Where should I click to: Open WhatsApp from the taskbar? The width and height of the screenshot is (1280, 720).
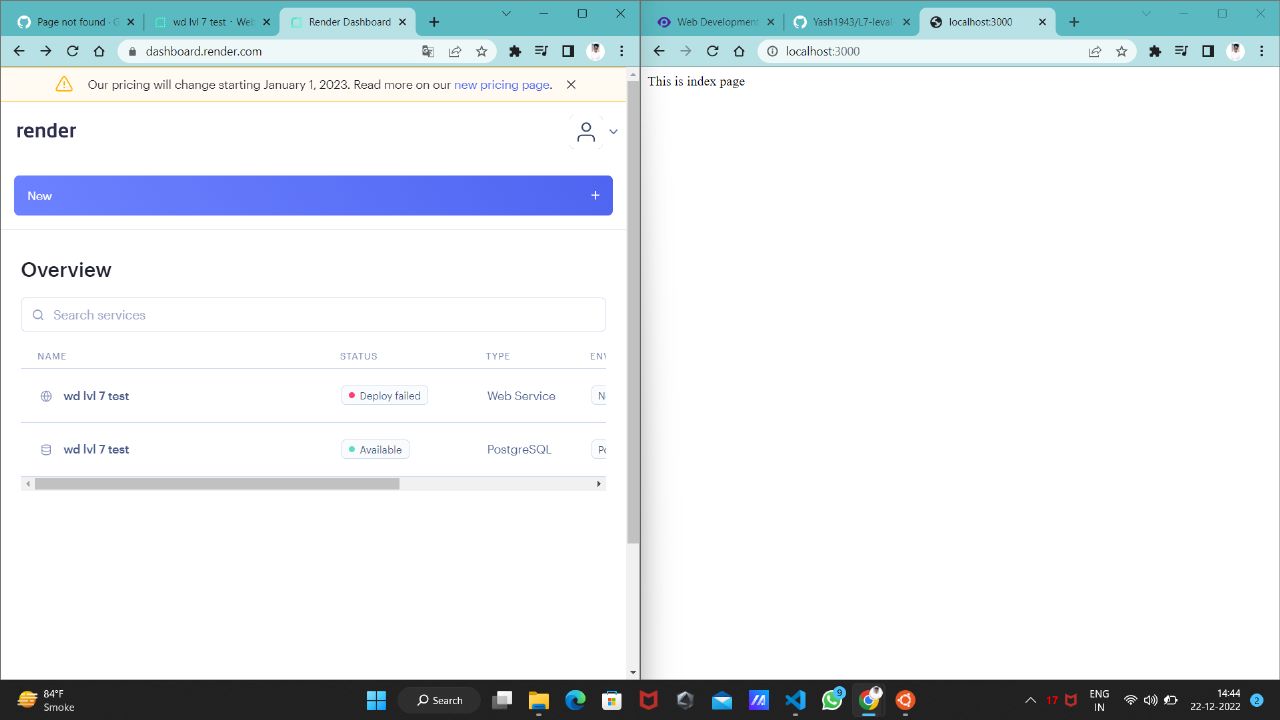[832, 700]
